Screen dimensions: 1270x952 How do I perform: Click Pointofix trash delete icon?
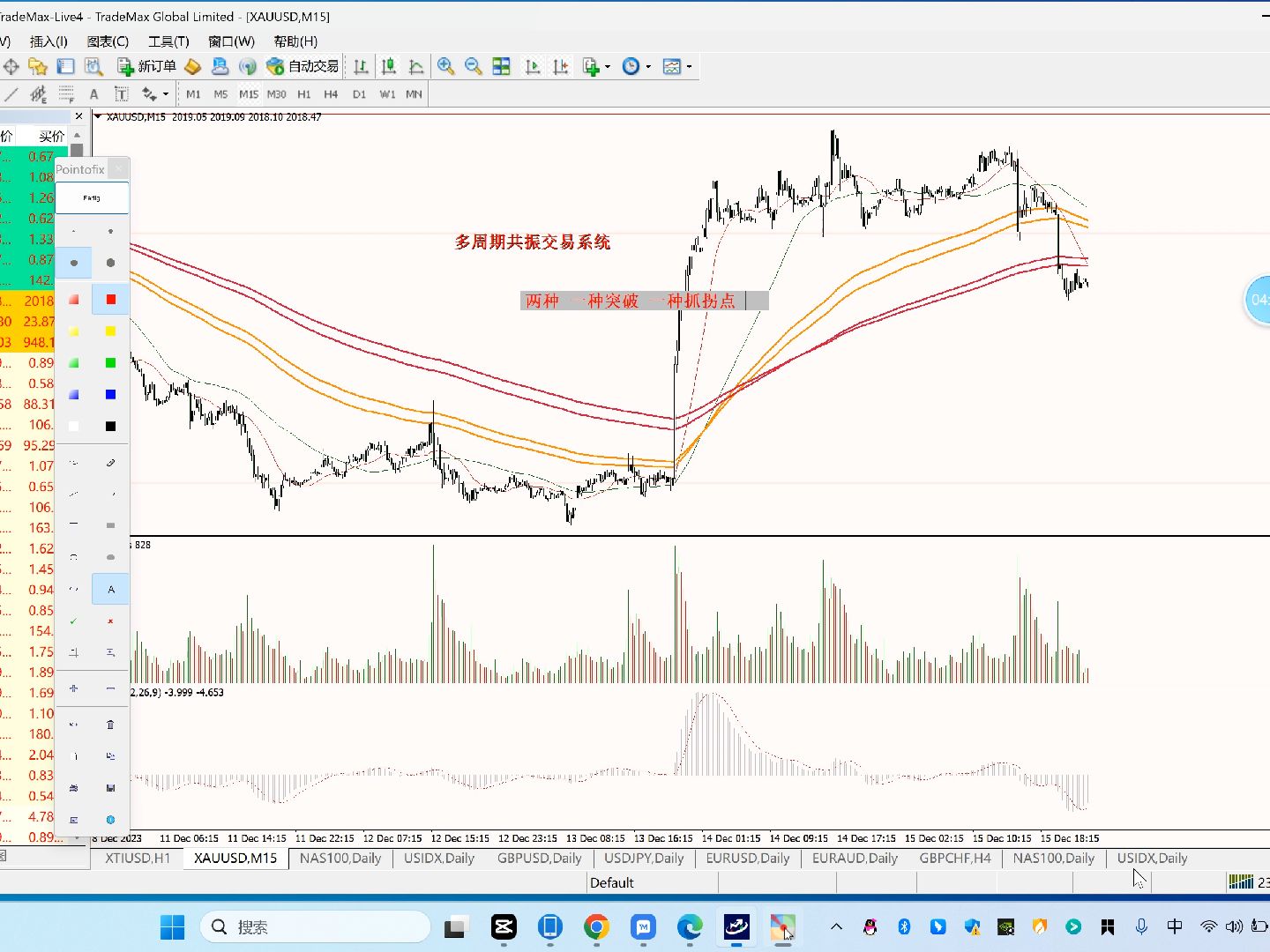click(110, 725)
